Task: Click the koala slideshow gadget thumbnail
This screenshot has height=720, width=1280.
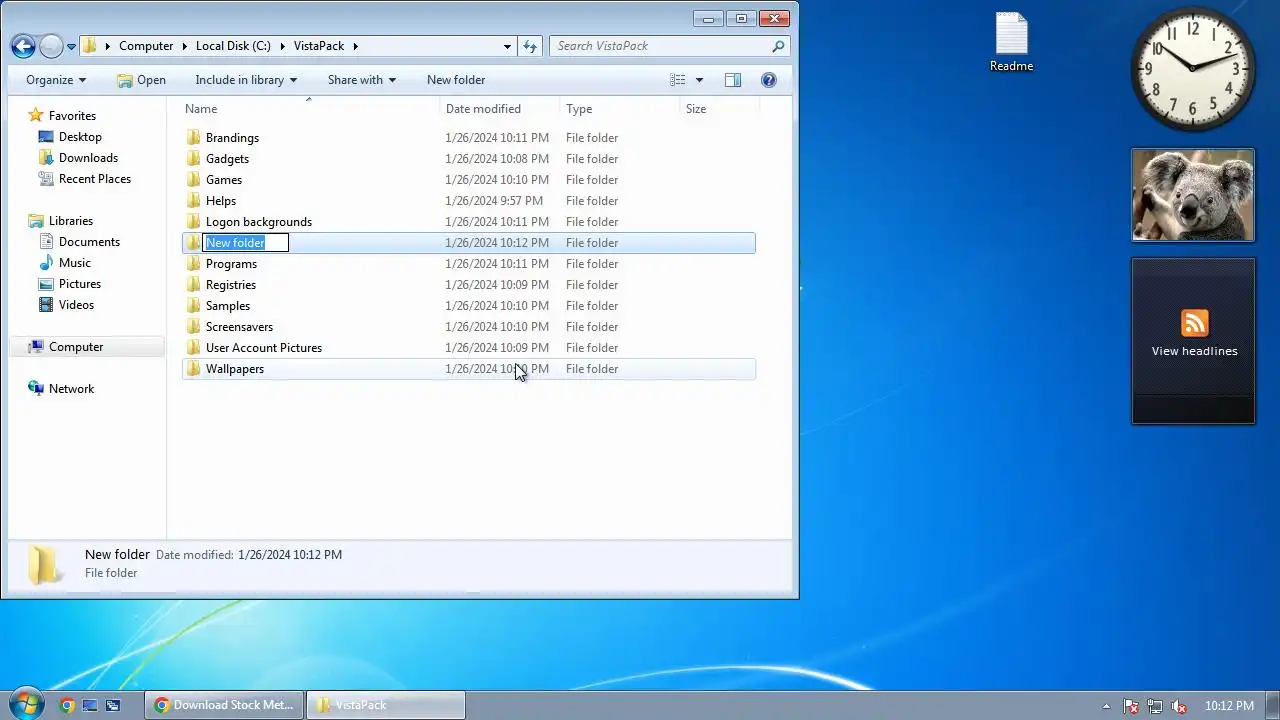Action: (1193, 195)
